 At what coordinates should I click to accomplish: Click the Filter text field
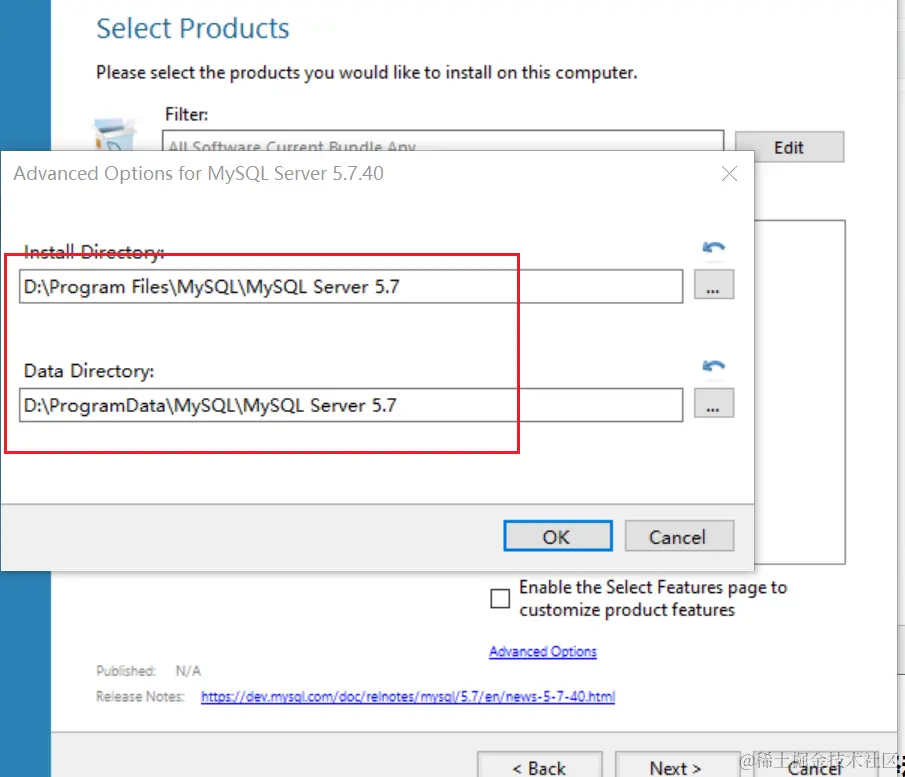click(443, 141)
